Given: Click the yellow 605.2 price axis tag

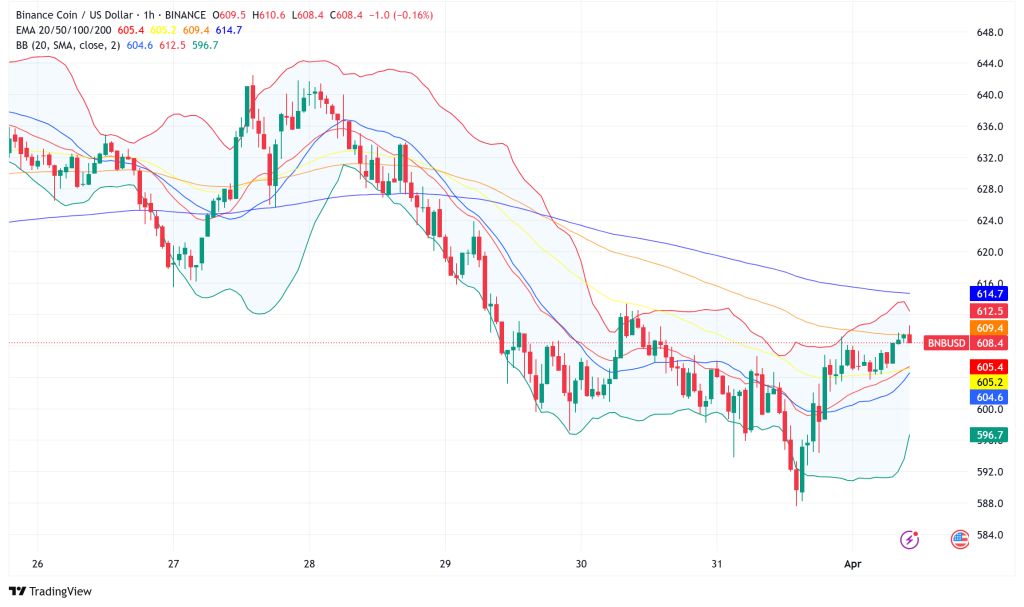Looking at the screenshot, I should [x=989, y=382].
